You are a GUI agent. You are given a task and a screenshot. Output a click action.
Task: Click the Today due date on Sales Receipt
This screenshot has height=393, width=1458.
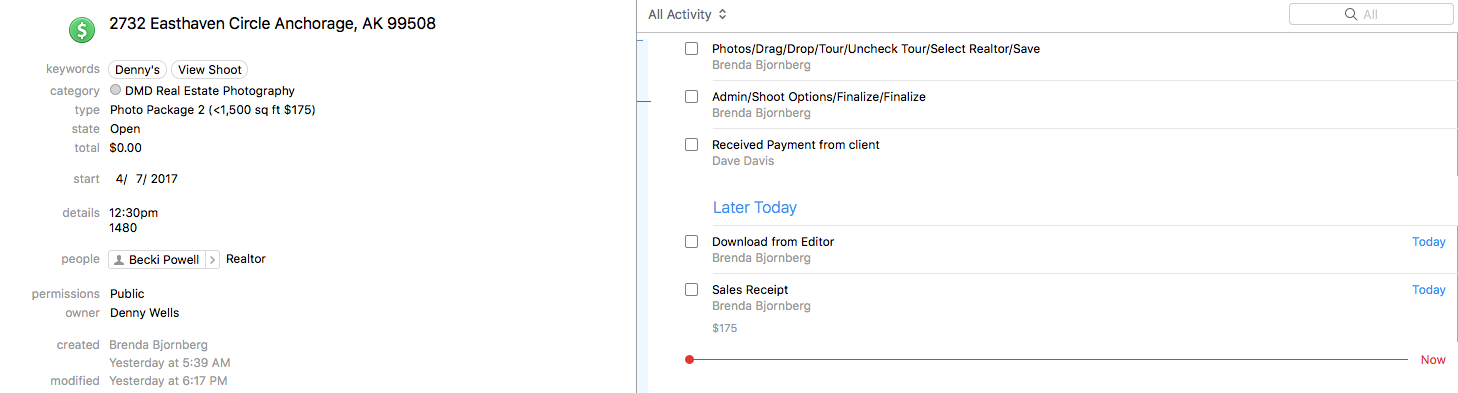point(1429,290)
